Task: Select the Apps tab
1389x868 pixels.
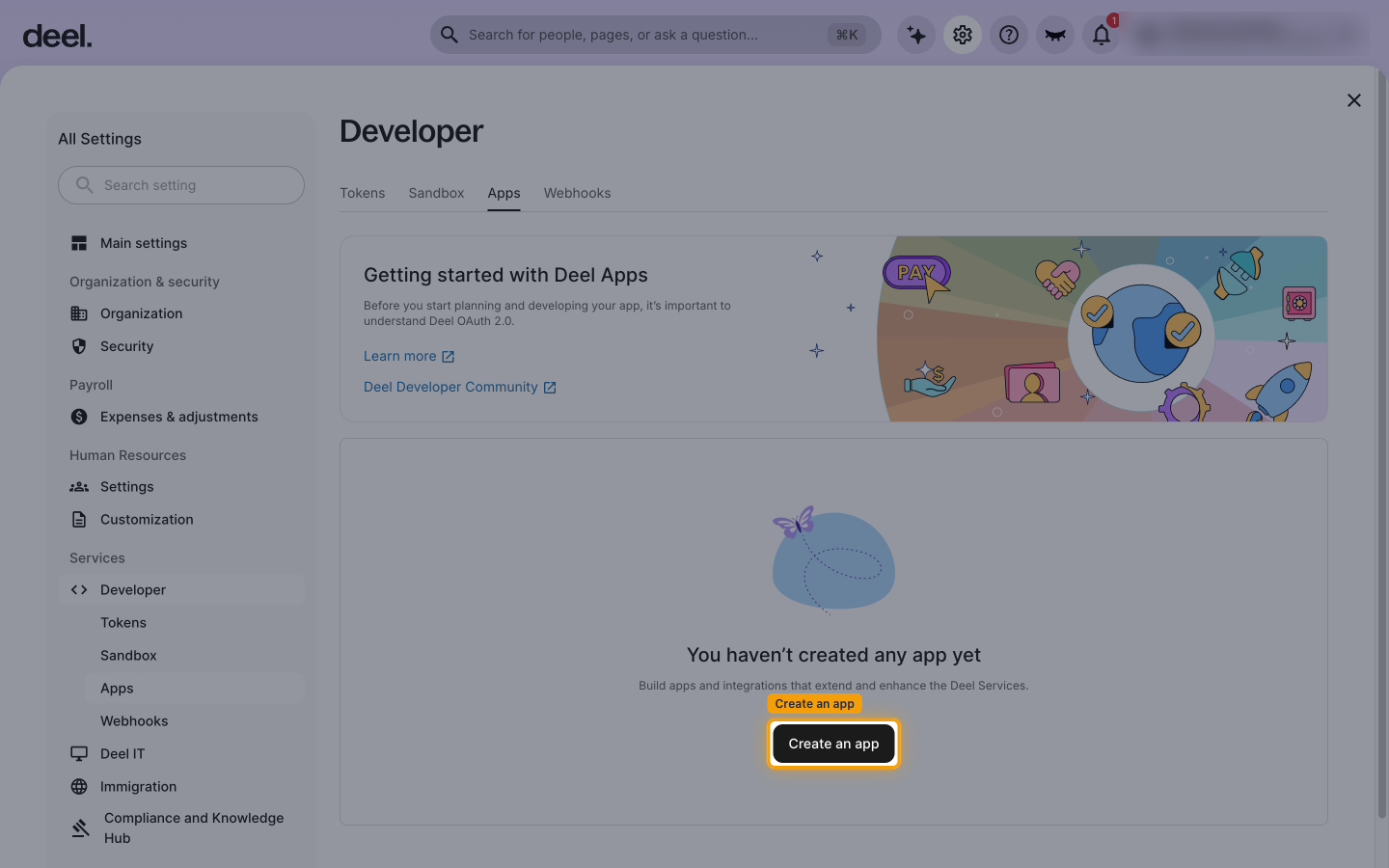Action: pyautogui.click(x=504, y=193)
